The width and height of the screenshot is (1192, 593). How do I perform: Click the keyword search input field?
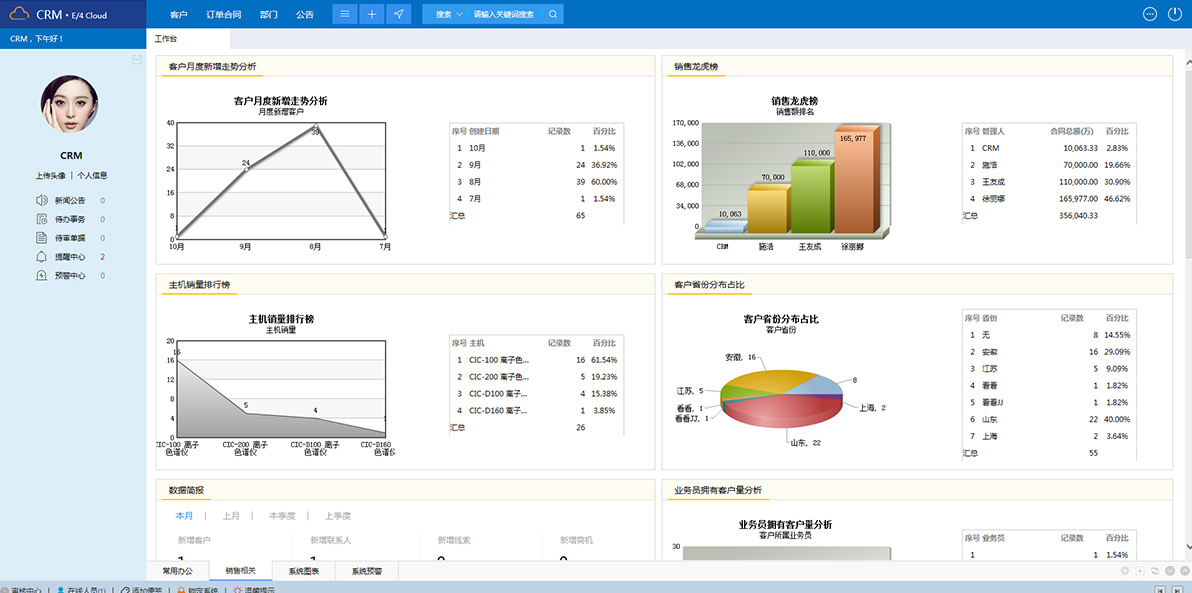coord(505,14)
